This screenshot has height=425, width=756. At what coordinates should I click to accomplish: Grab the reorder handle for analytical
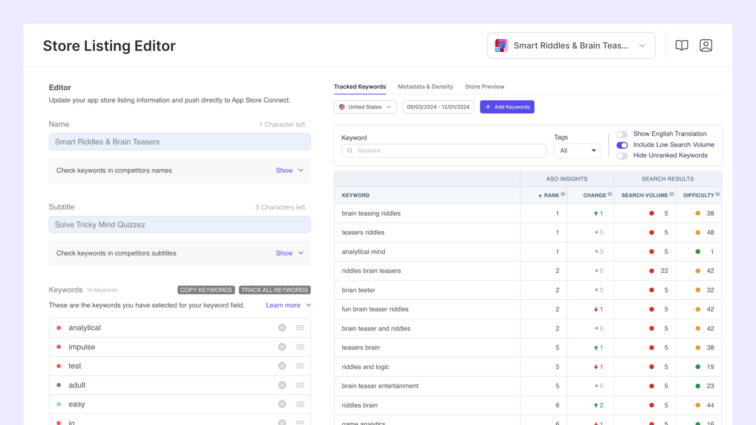(x=300, y=328)
